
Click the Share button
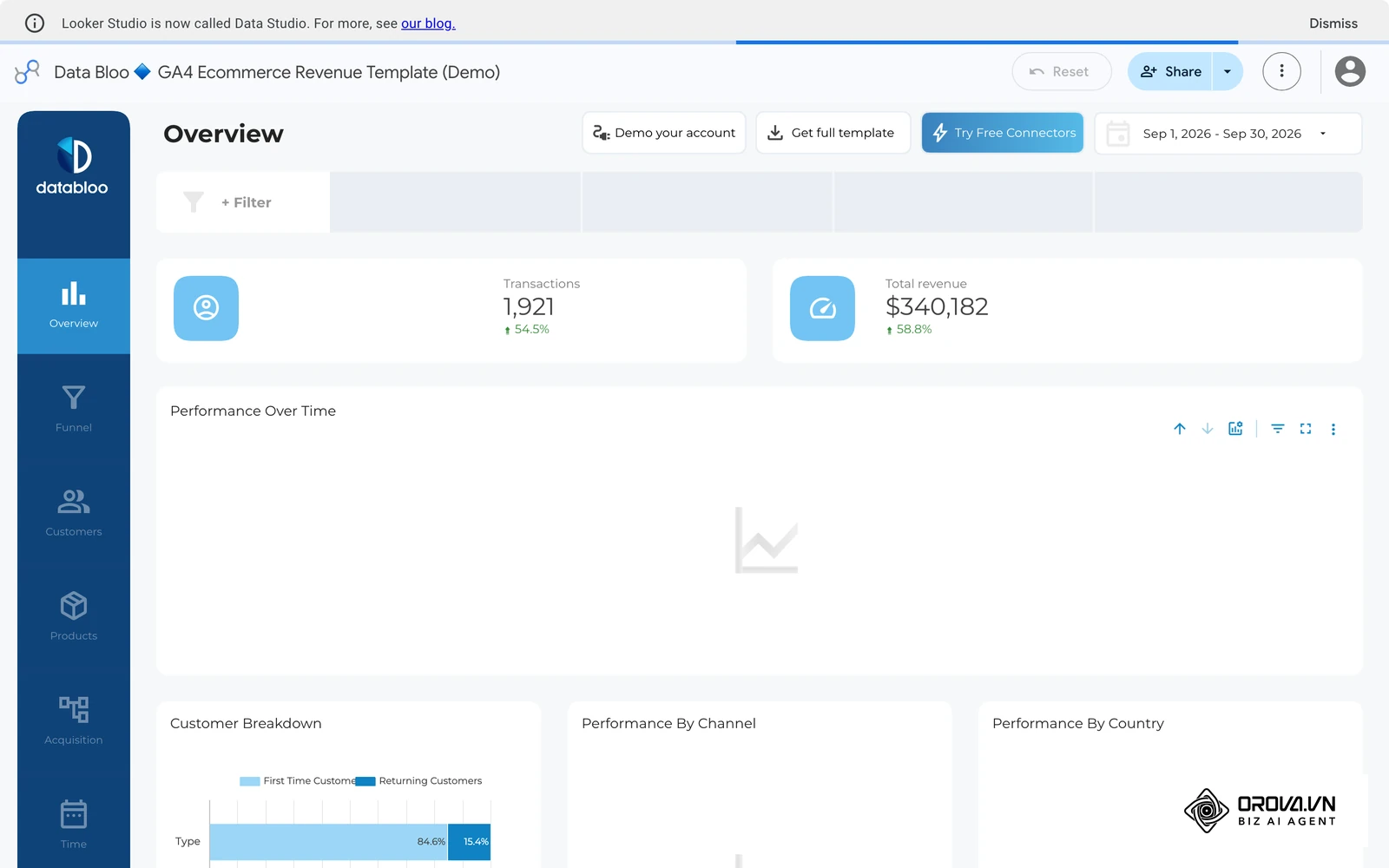(x=1170, y=71)
